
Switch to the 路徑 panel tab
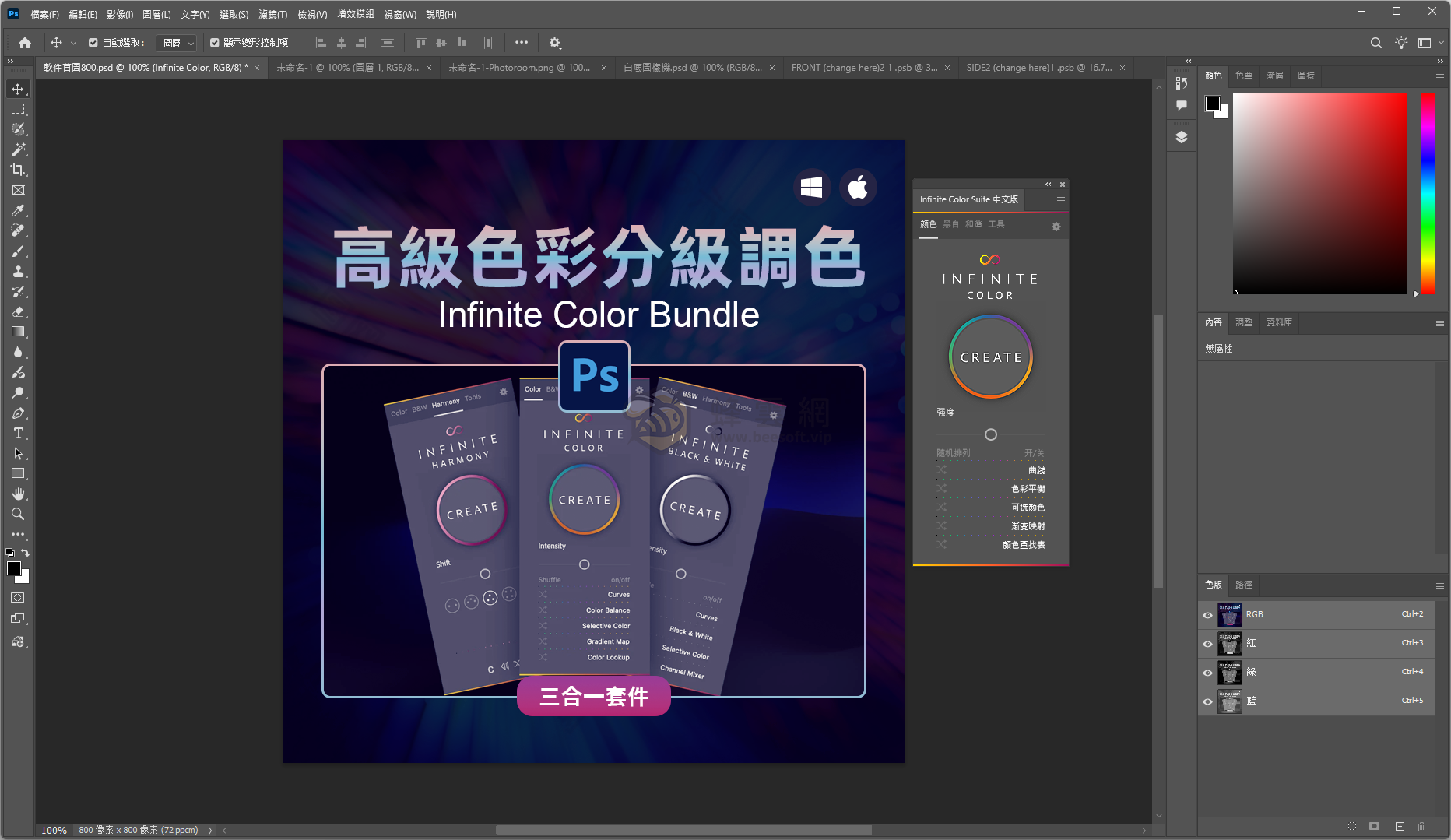(1244, 585)
